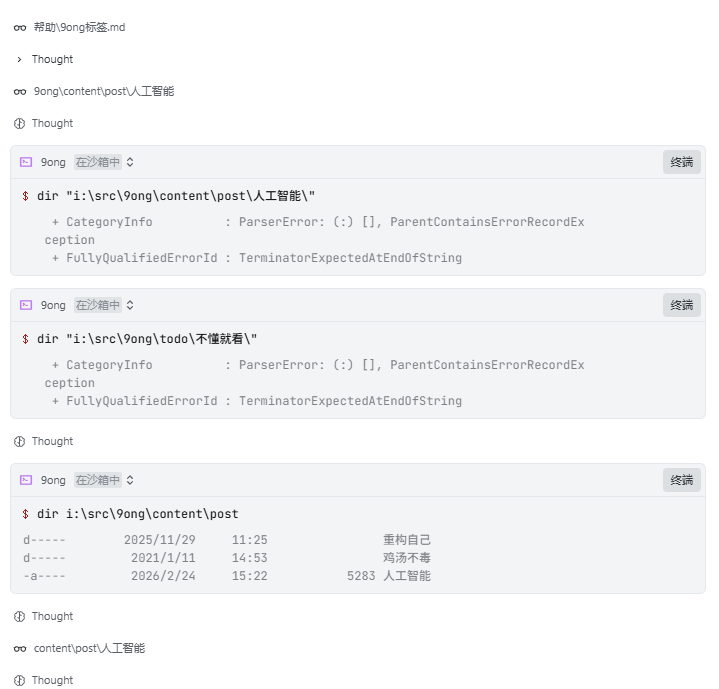This screenshot has width=719, height=689.
Task: Click the glasses icon beside 9ong\content\post\人工智能
Action: (x=20, y=92)
